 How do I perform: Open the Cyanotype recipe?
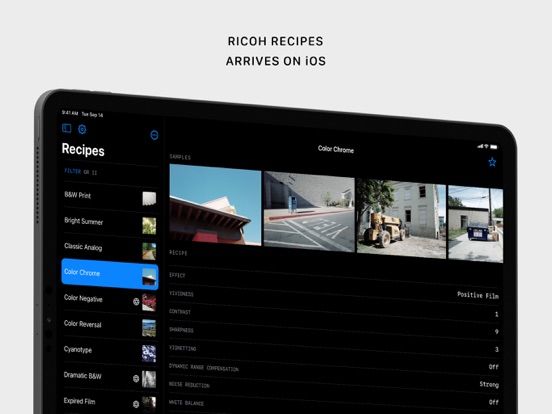(x=110, y=351)
